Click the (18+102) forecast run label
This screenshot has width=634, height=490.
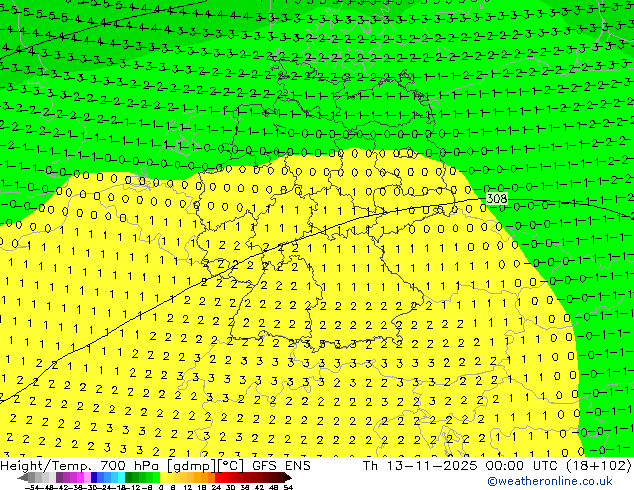[600, 466]
